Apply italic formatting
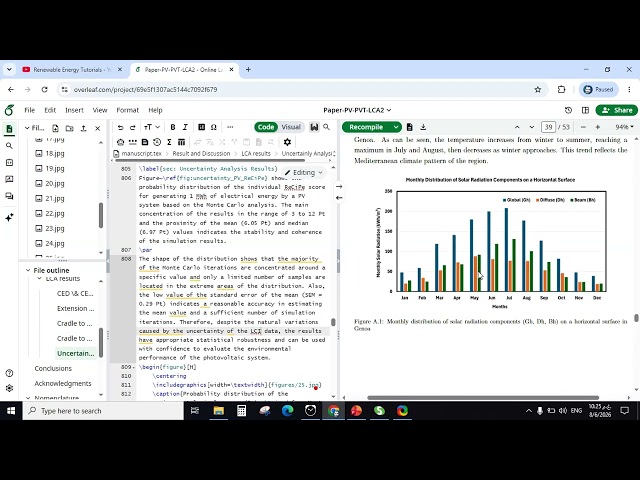Viewport: 640px width, 480px height. tap(185, 127)
